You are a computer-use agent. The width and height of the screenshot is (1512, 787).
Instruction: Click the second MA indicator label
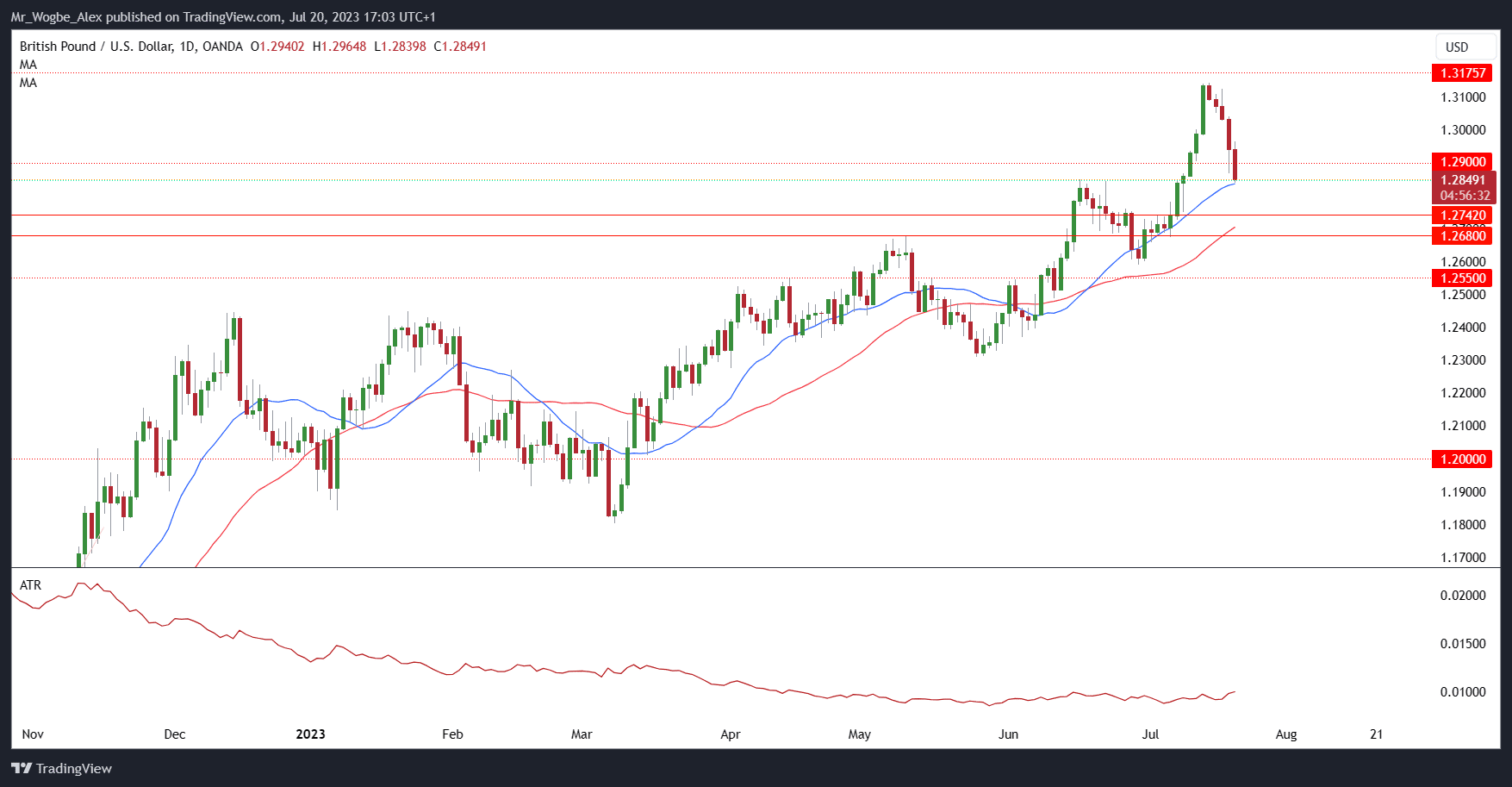28,83
